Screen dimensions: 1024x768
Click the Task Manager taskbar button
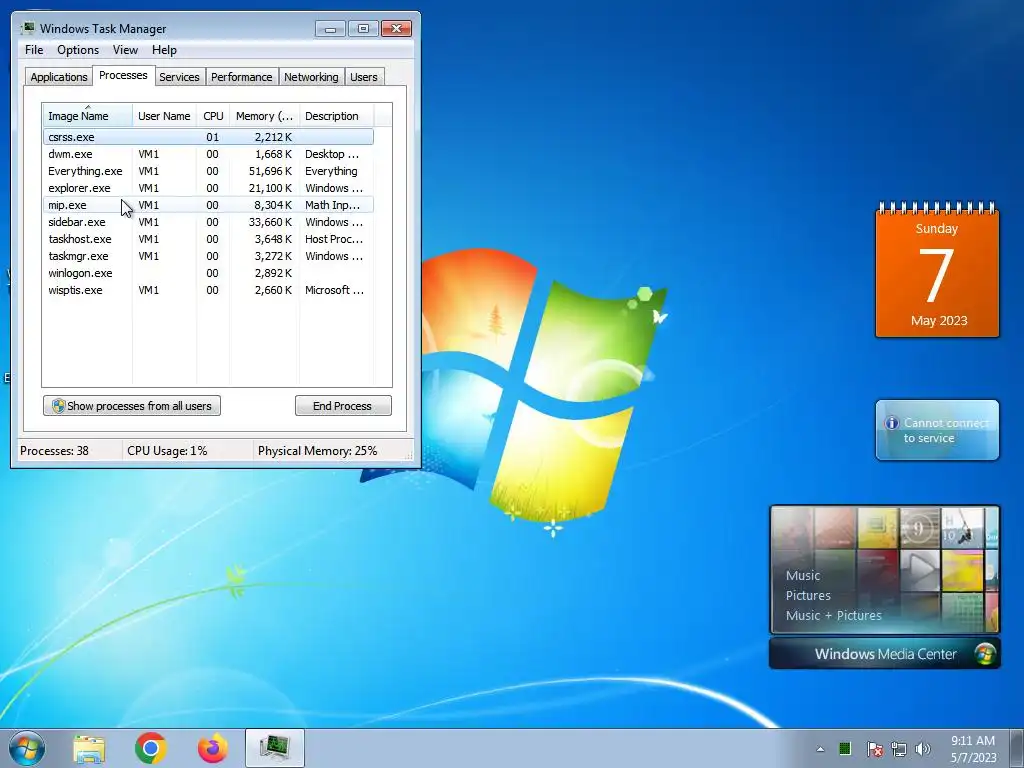[275, 748]
